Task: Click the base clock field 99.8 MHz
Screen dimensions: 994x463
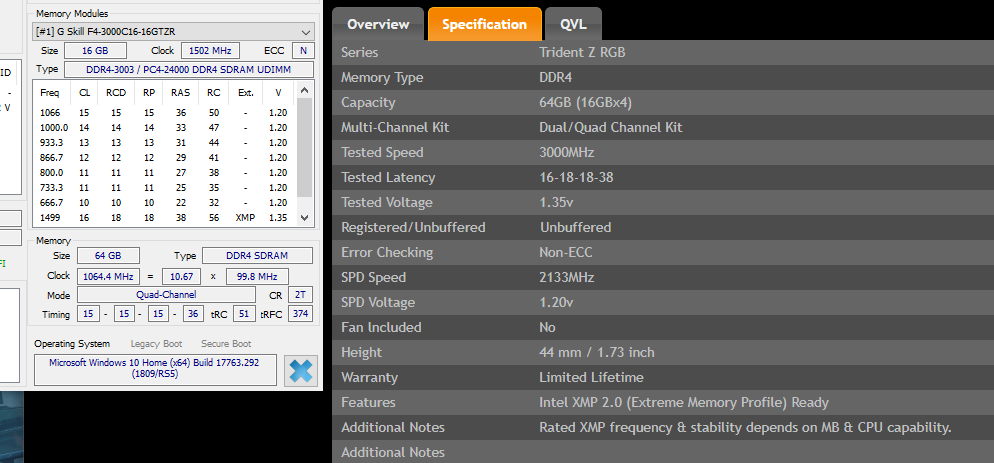Action: [x=257, y=277]
